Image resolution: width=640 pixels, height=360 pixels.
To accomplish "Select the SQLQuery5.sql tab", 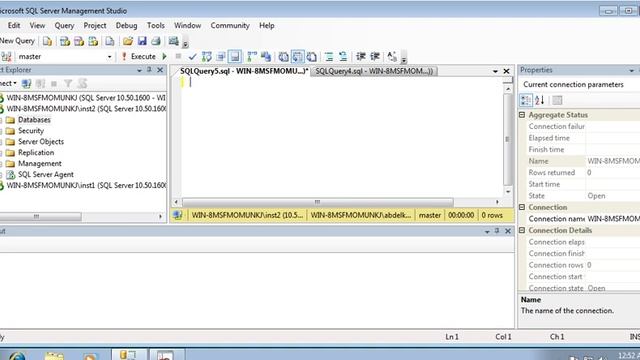I will coord(244,71).
